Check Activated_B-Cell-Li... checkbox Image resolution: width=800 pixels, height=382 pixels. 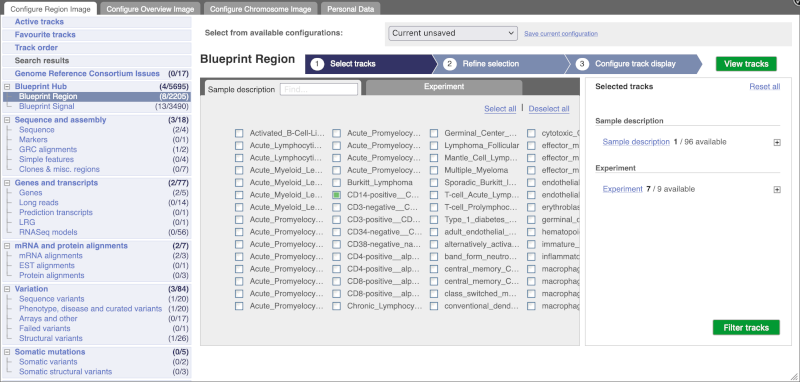239,133
